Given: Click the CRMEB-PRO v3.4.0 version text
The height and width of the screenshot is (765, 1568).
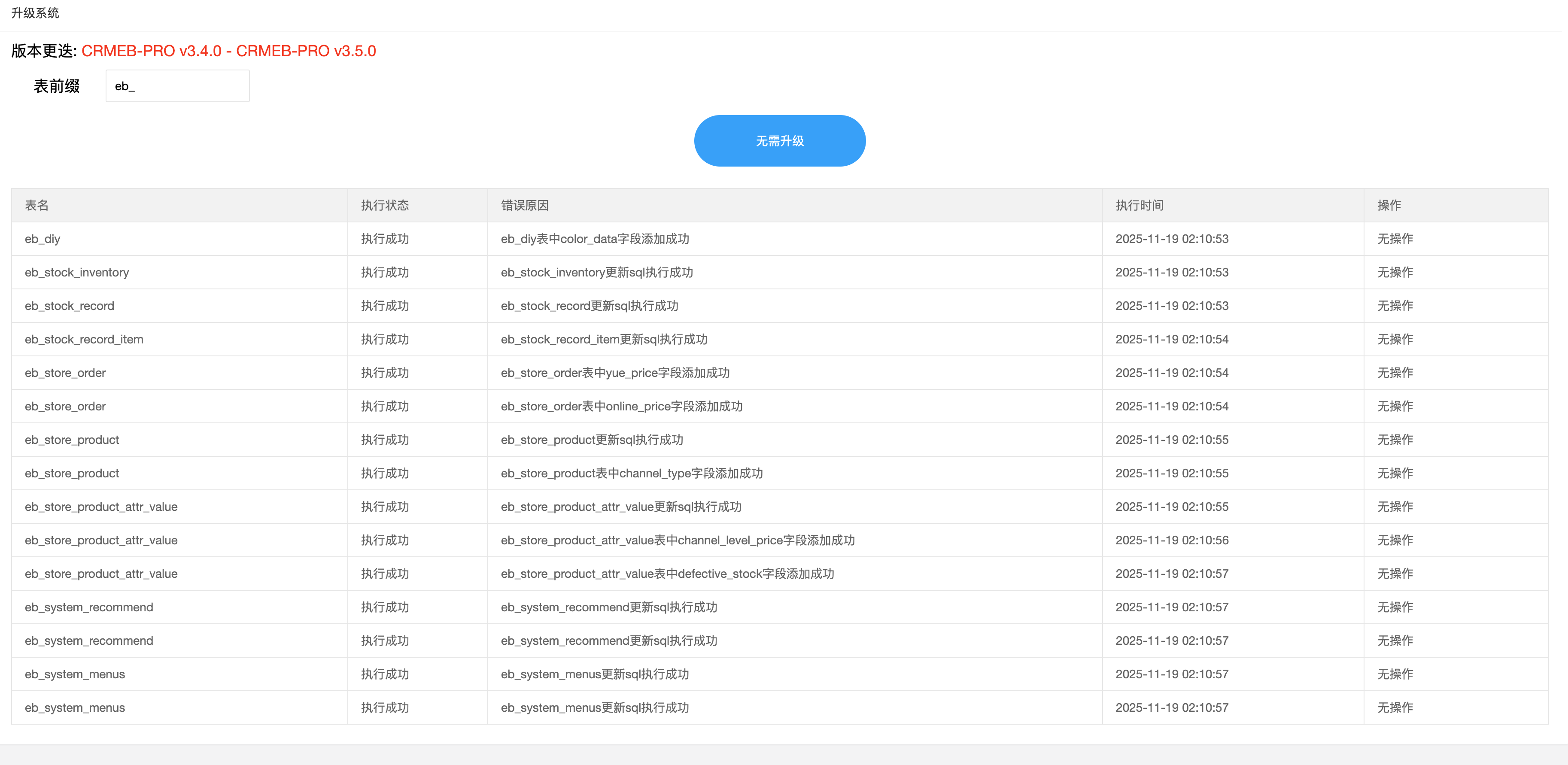Looking at the screenshot, I should 152,51.
